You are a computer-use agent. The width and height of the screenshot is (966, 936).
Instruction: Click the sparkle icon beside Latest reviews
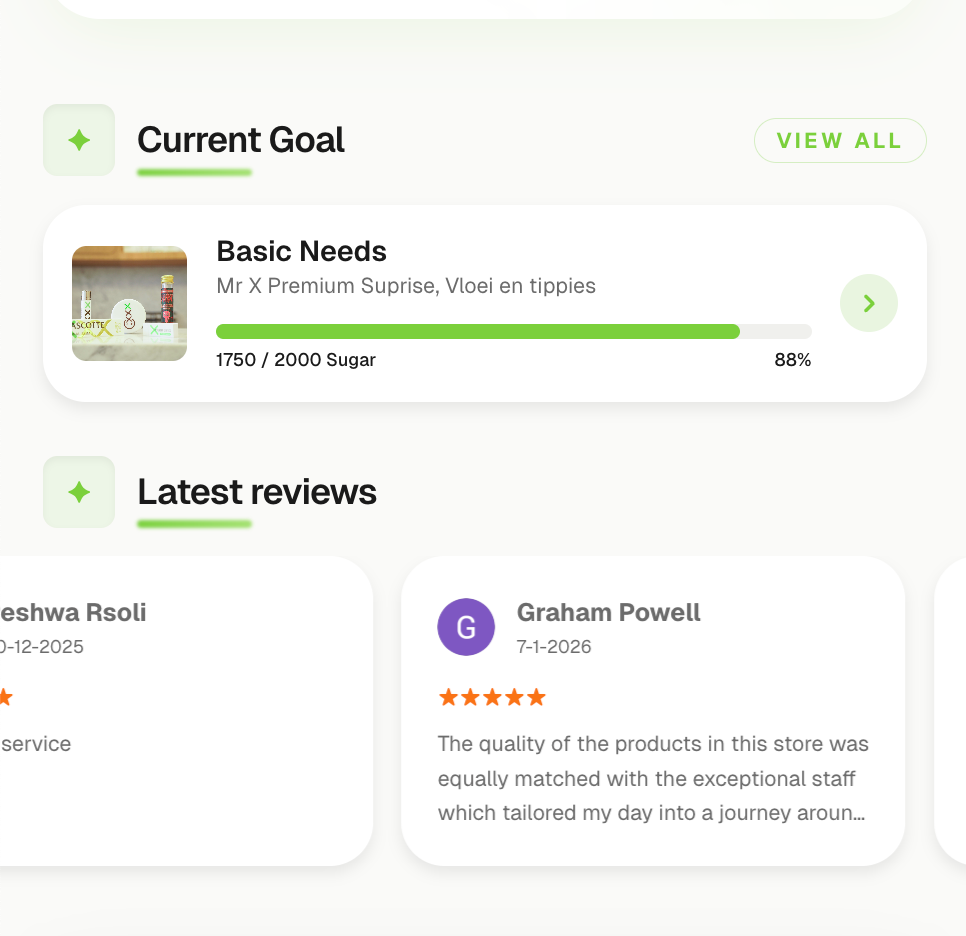coord(79,492)
